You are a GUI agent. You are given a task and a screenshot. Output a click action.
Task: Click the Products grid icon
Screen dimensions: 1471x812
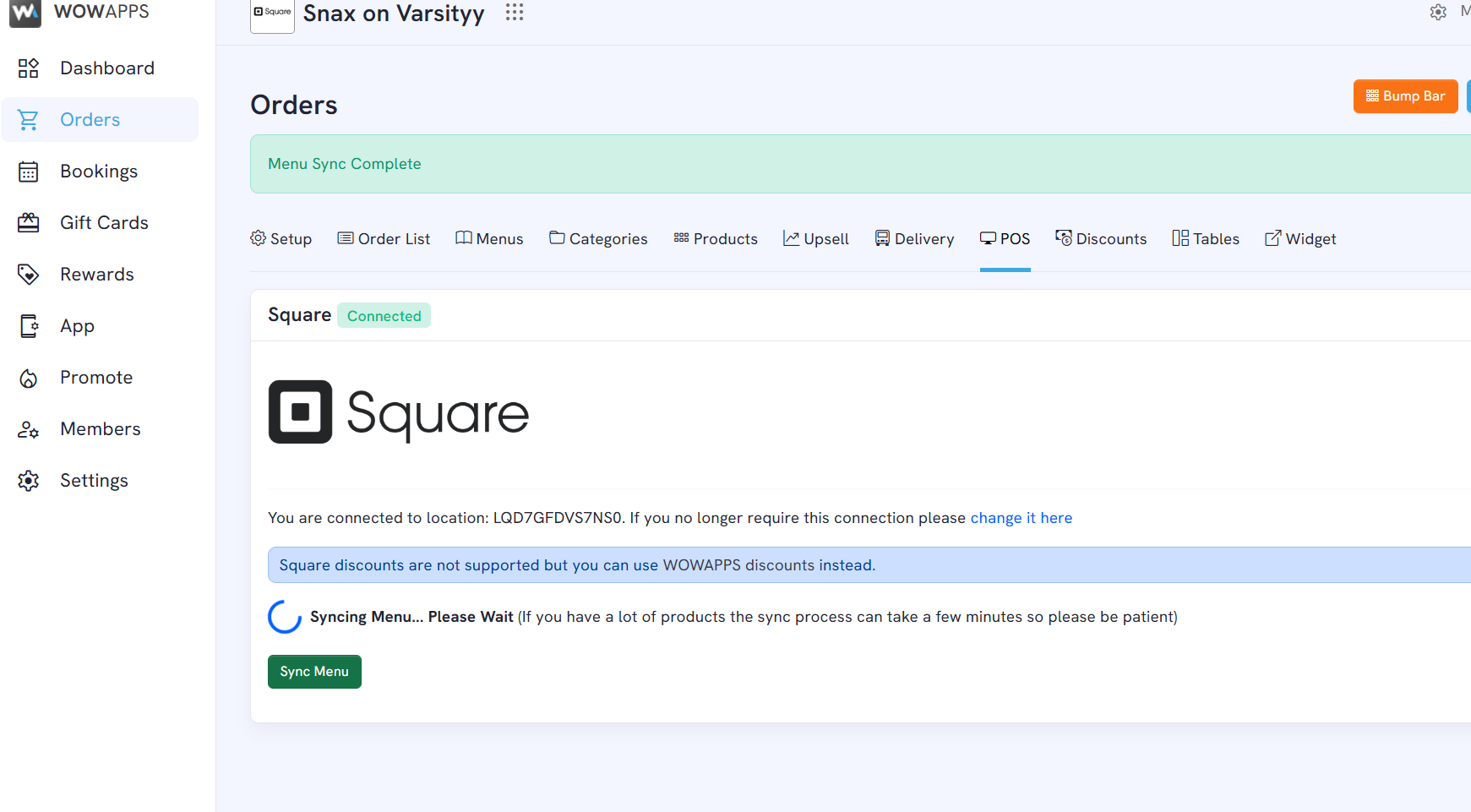click(x=681, y=238)
